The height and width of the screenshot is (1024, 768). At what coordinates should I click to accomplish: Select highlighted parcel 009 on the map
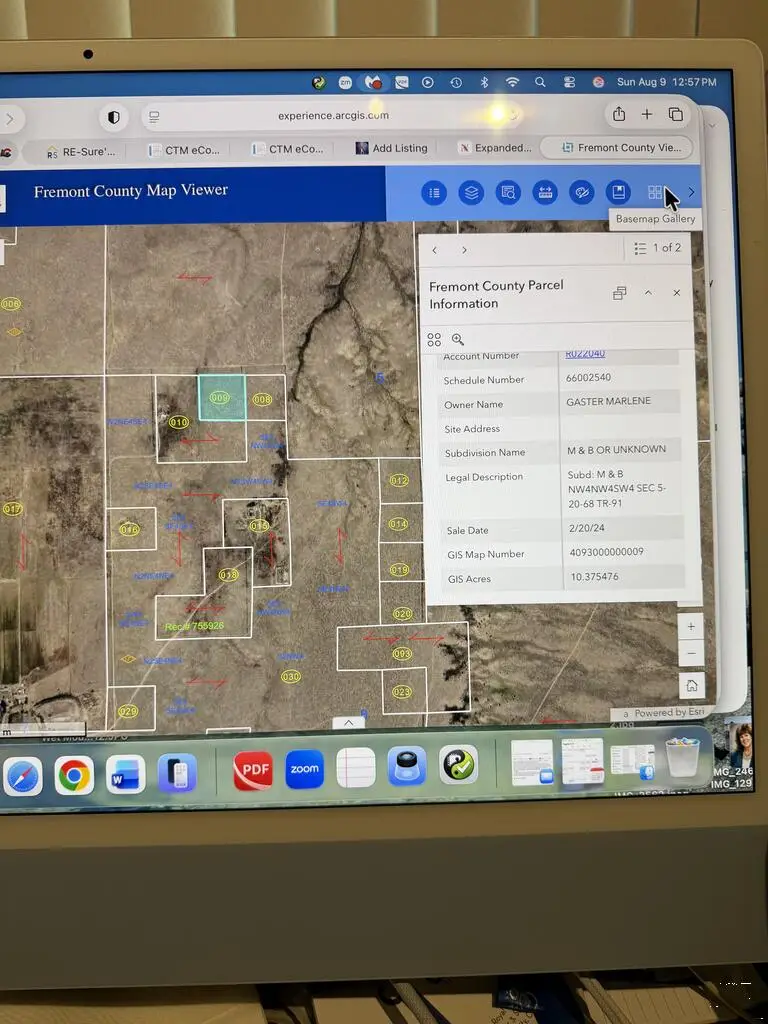[x=219, y=398]
